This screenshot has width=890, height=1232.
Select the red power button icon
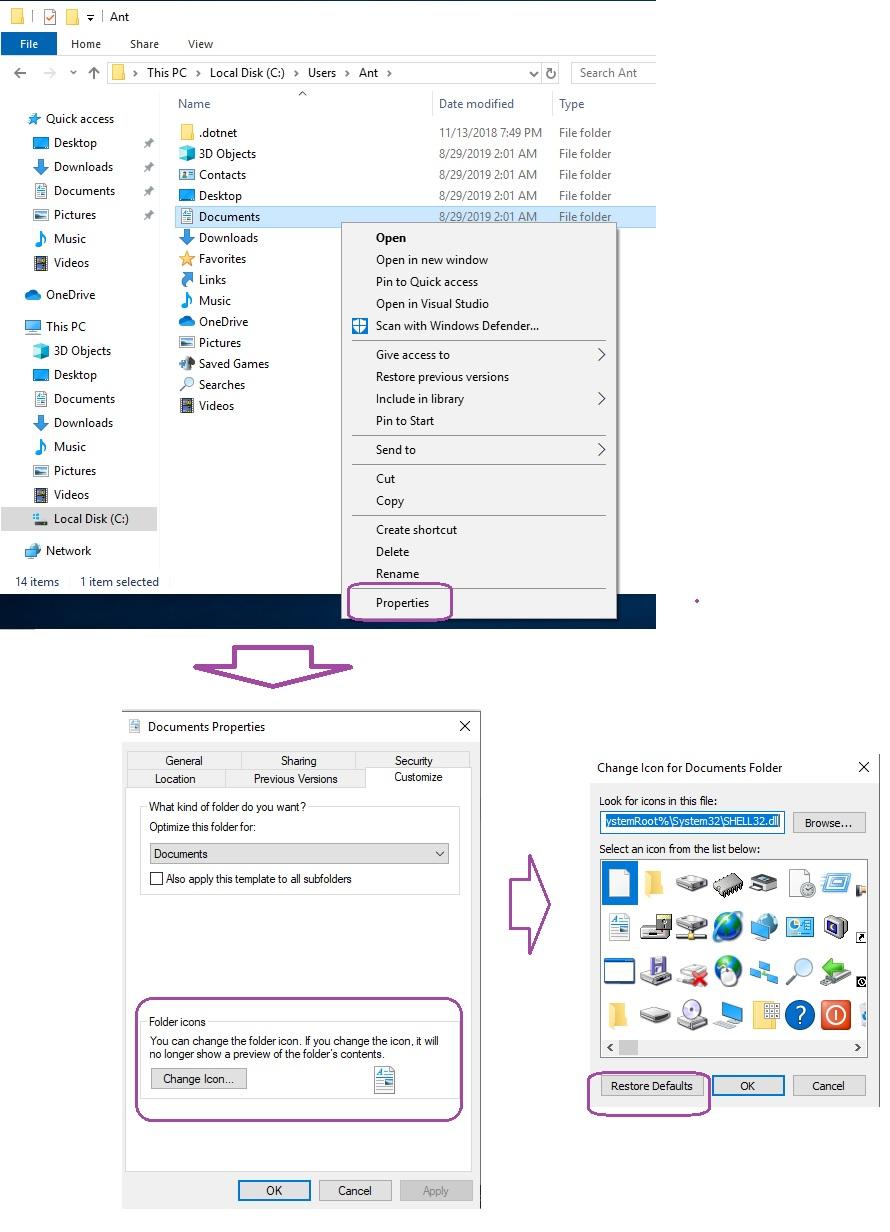(x=835, y=1015)
